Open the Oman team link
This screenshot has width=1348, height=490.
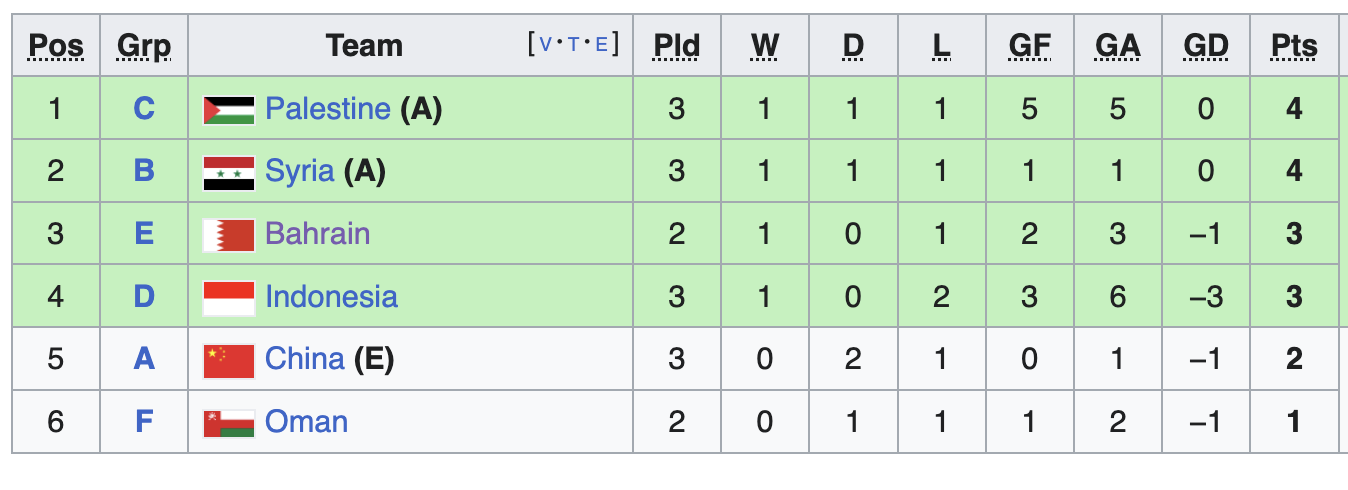(x=307, y=422)
